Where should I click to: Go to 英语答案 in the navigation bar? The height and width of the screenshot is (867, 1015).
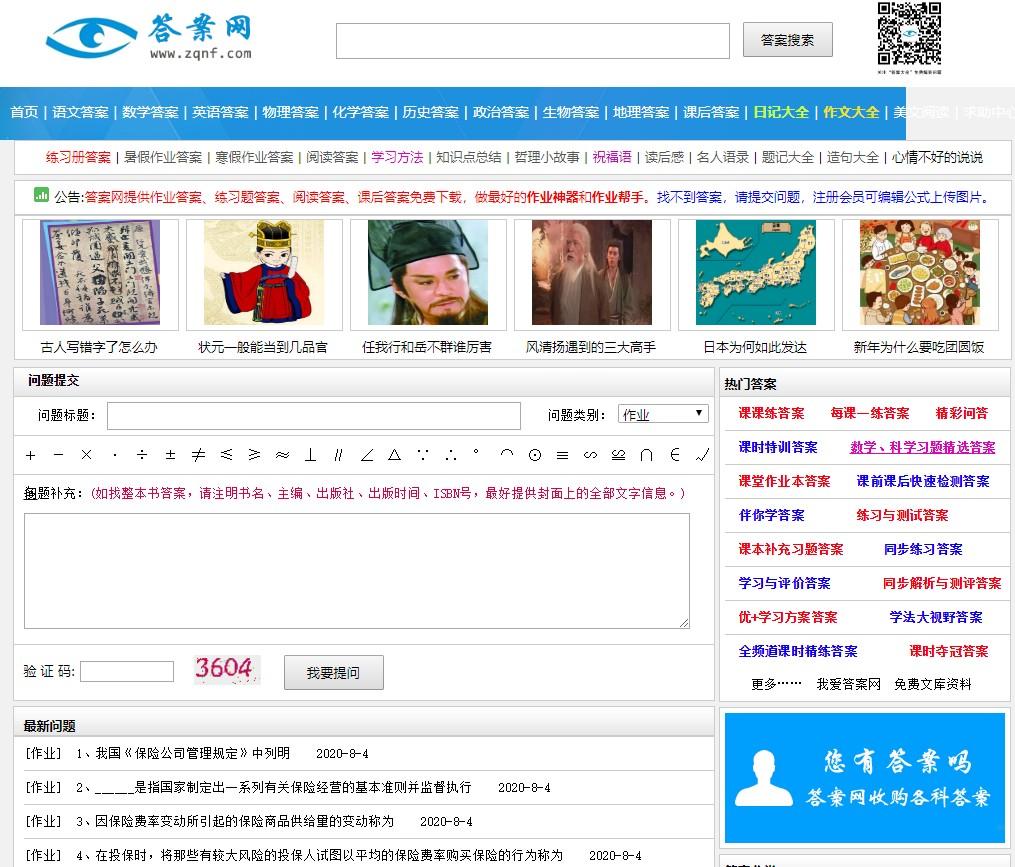[x=220, y=112]
